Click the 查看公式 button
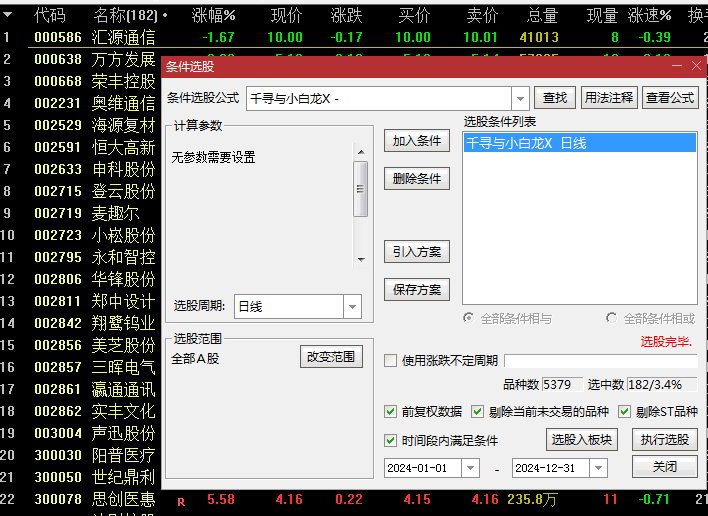This screenshot has width=708, height=516. (670, 98)
